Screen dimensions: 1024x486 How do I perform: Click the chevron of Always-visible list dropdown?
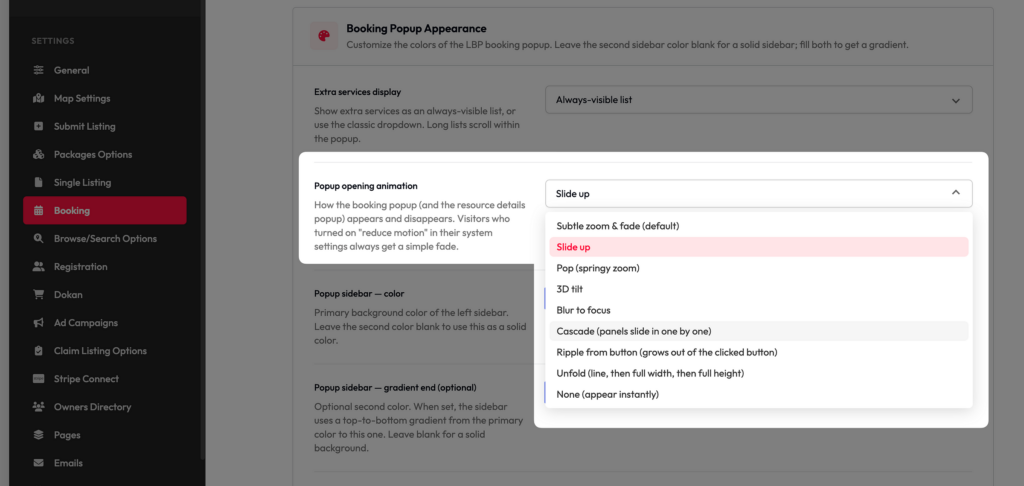point(955,101)
